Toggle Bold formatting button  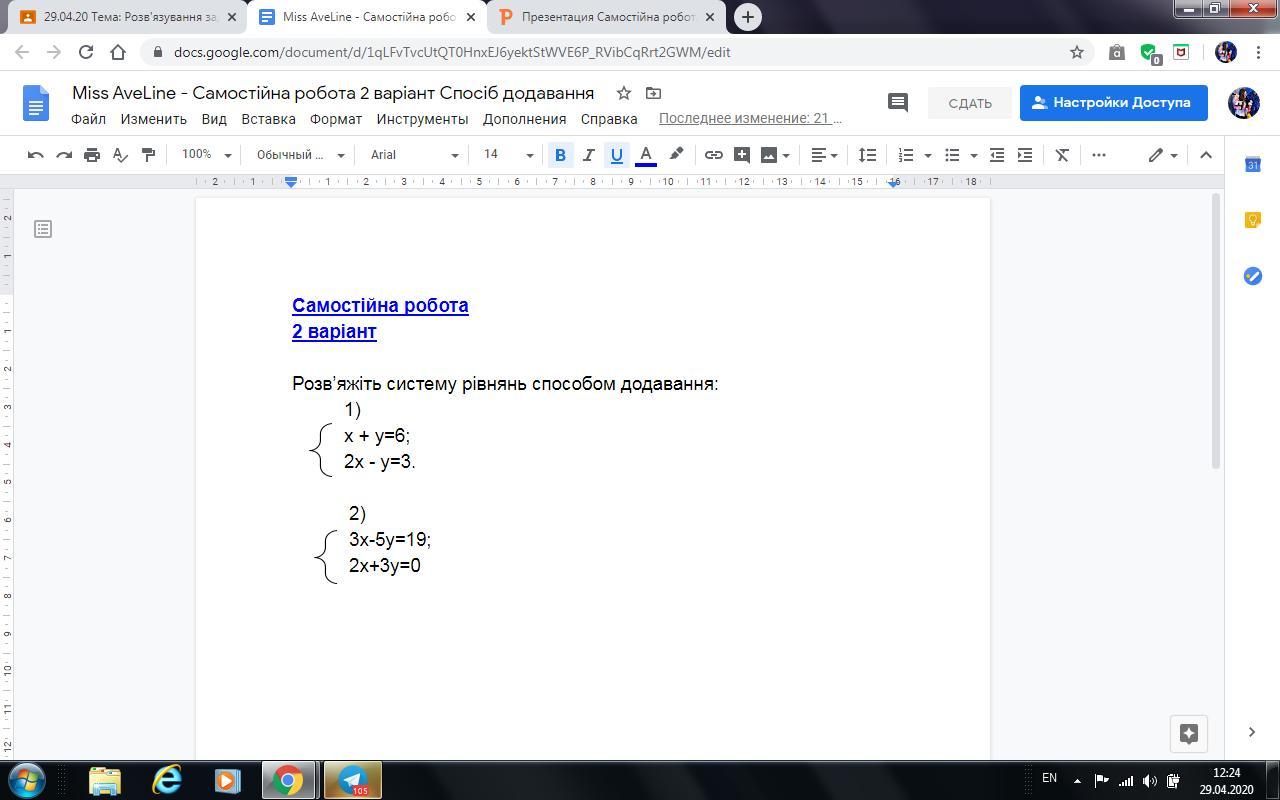point(560,155)
